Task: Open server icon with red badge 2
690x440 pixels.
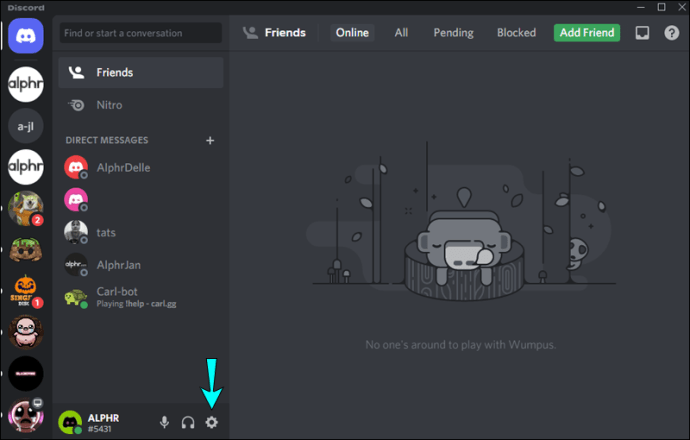Action: click(26, 209)
